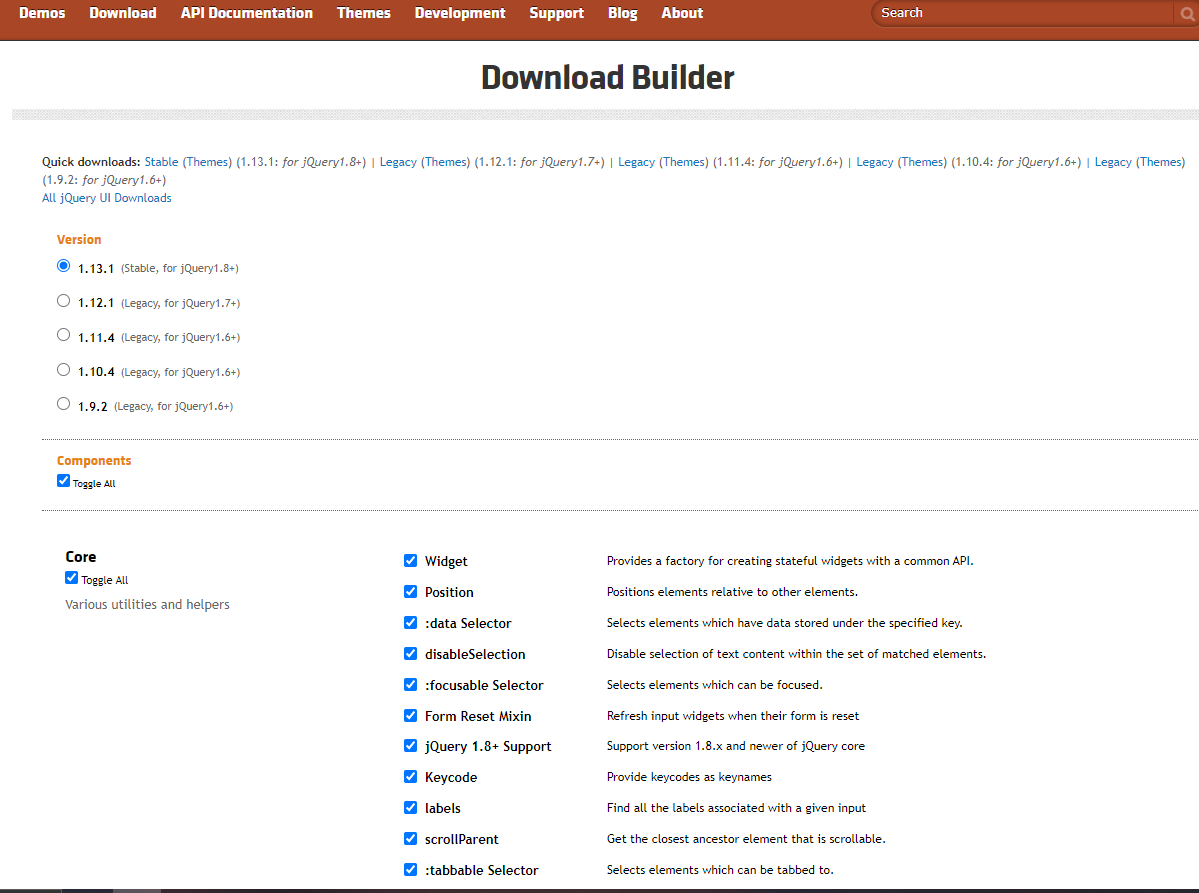
Task: Select version 1.11.4 radio button
Action: (x=63, y=335)
